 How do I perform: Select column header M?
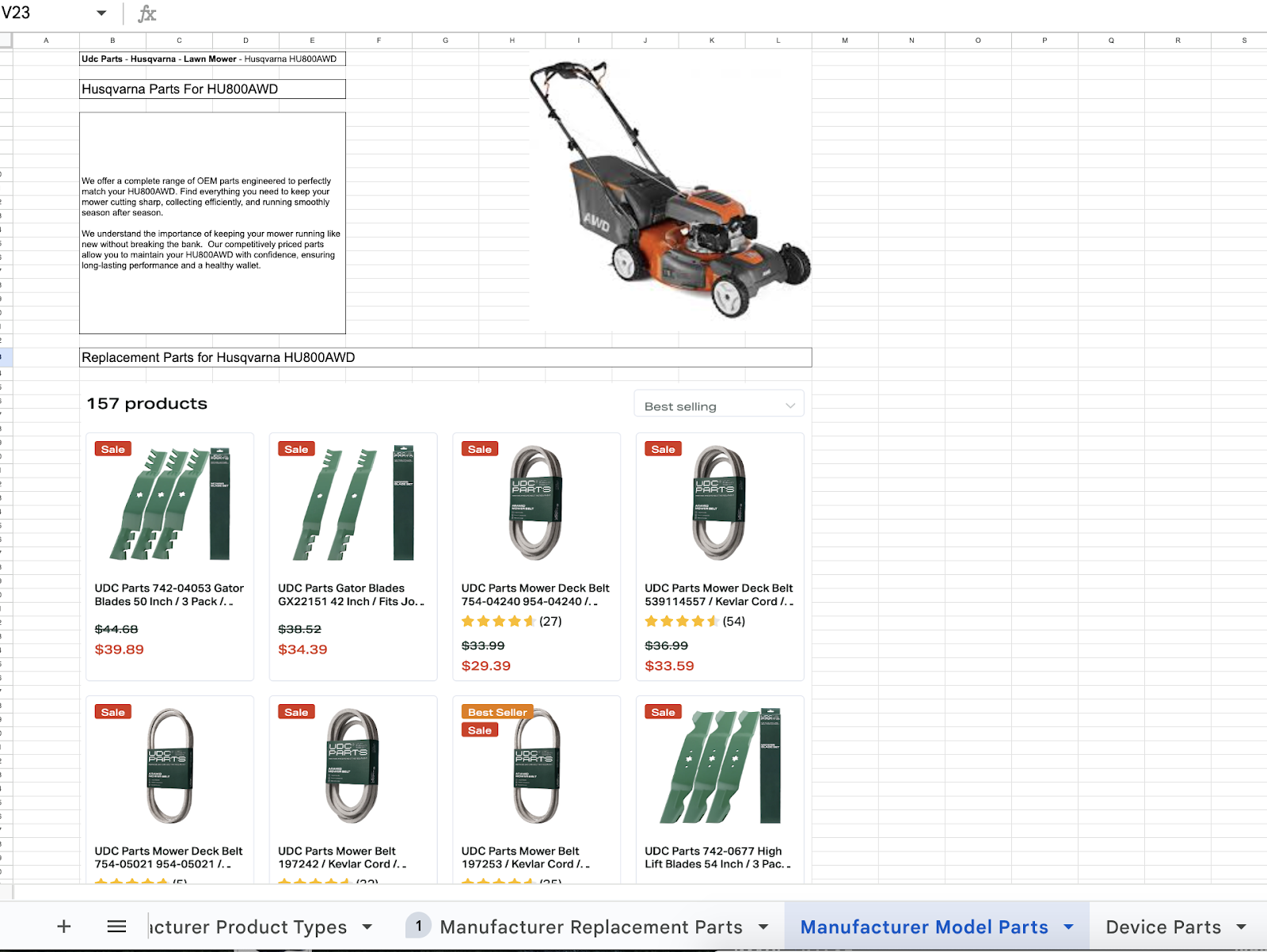click(845, 40)
